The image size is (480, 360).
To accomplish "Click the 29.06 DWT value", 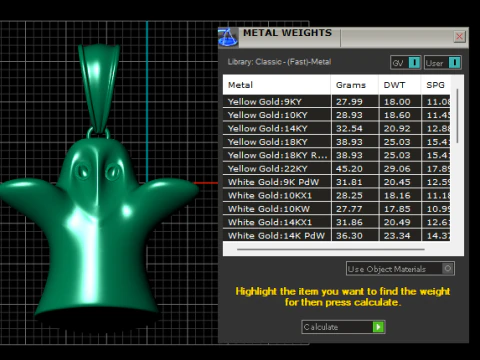I will click(x=397, y=169).
